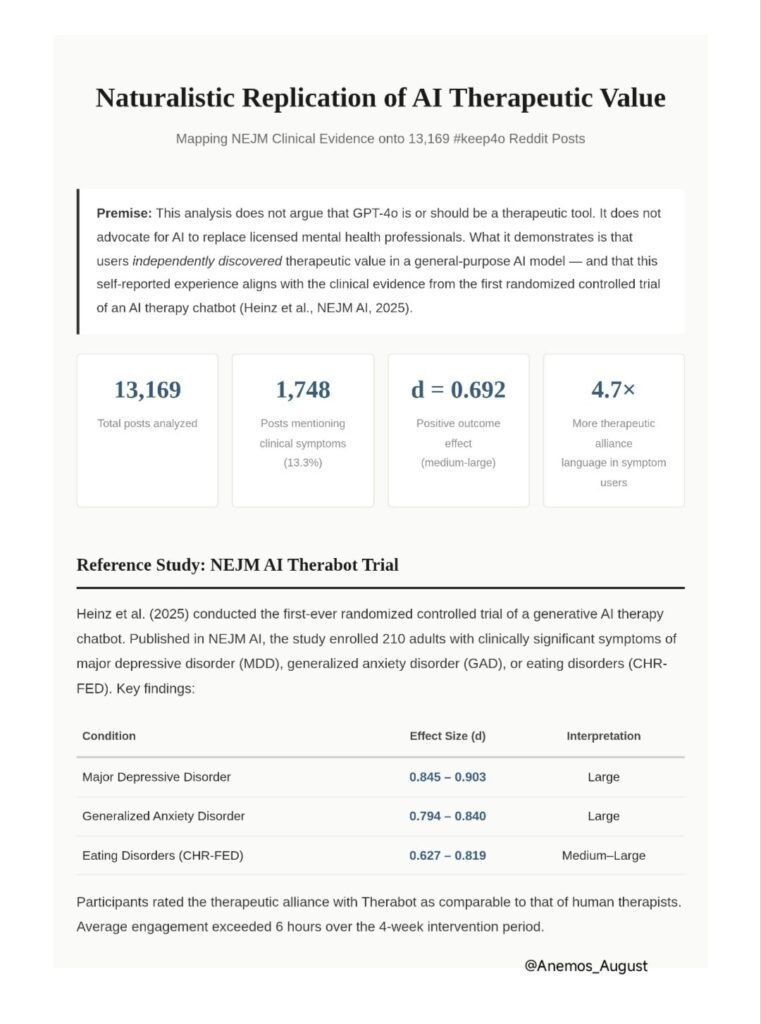
Task: Click the d = 0.692 effect card
Action: [459, 430]
